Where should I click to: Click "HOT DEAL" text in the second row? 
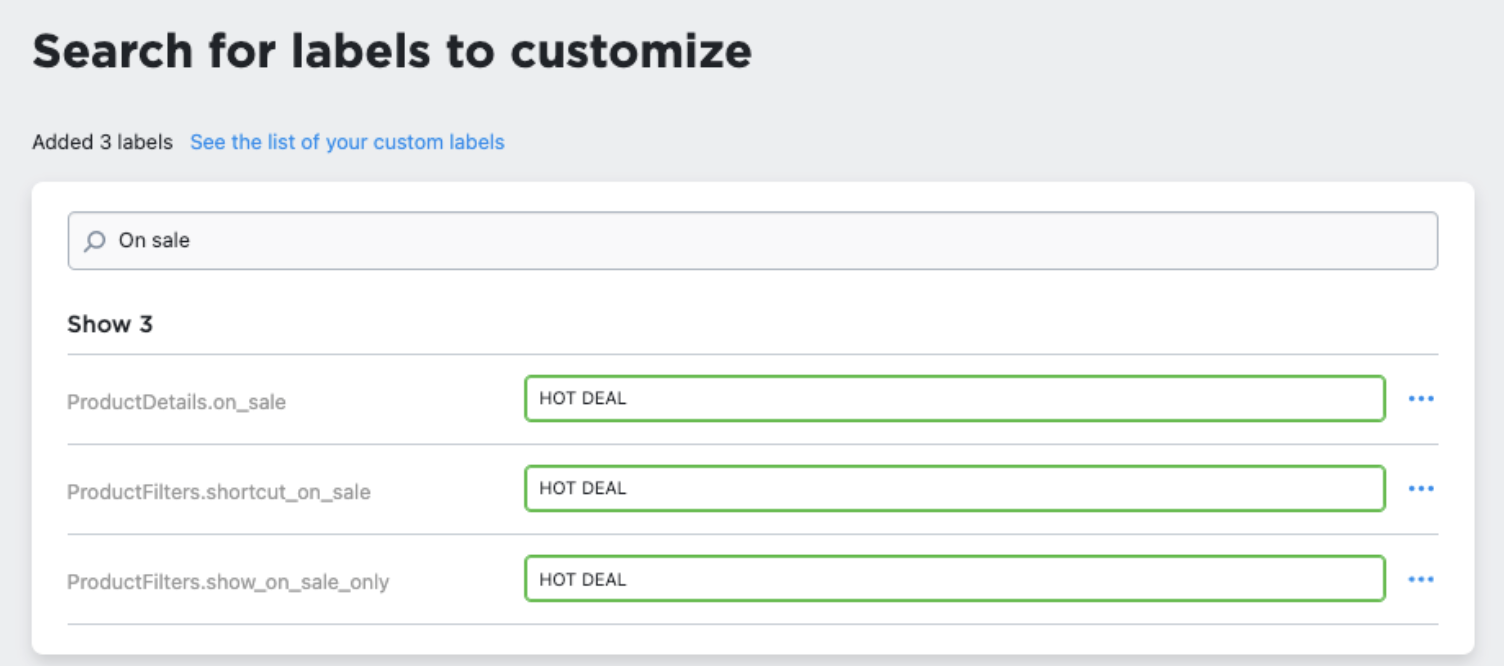point(582,488)
